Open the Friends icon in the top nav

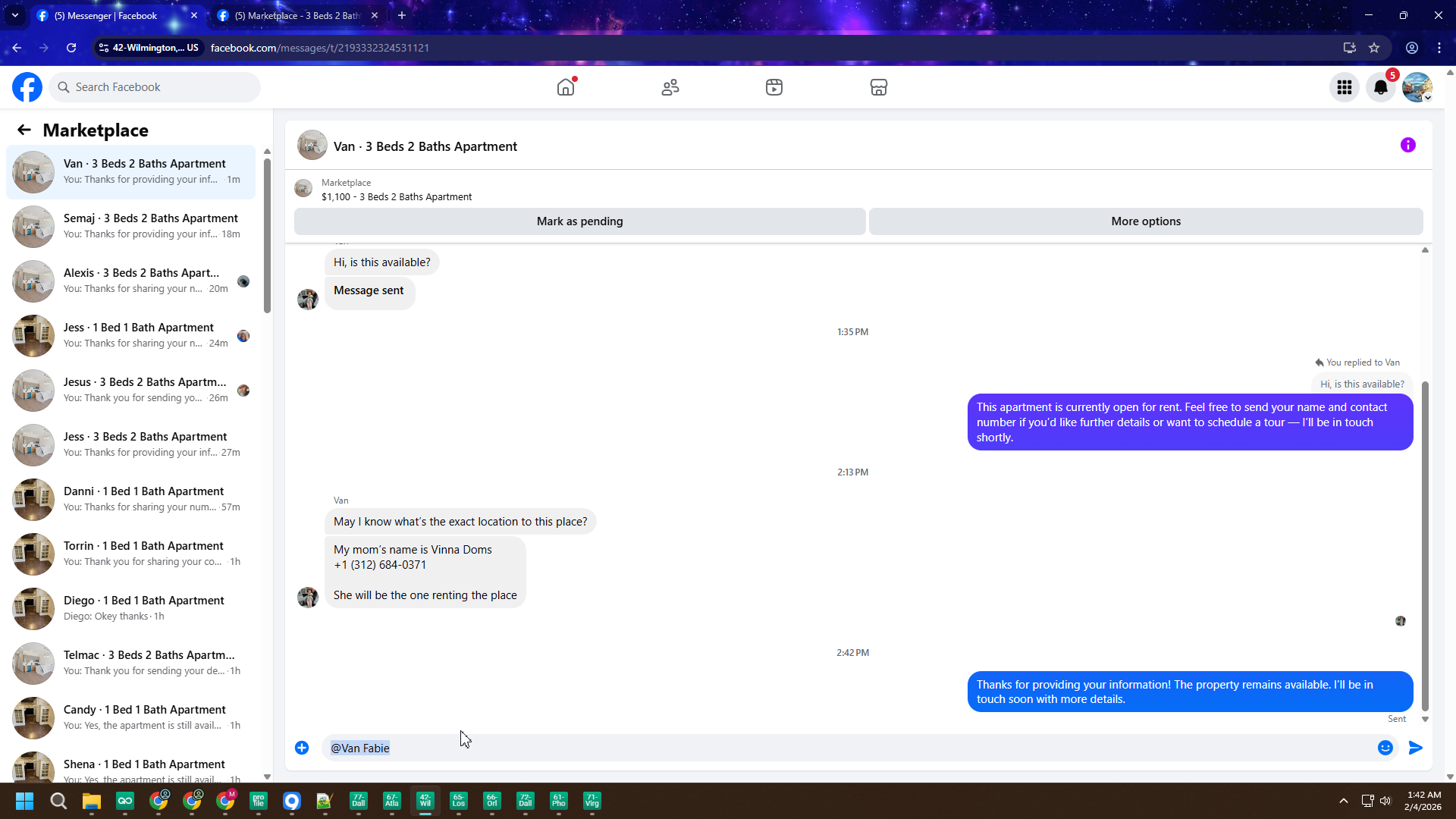click(x=670, y=87)
